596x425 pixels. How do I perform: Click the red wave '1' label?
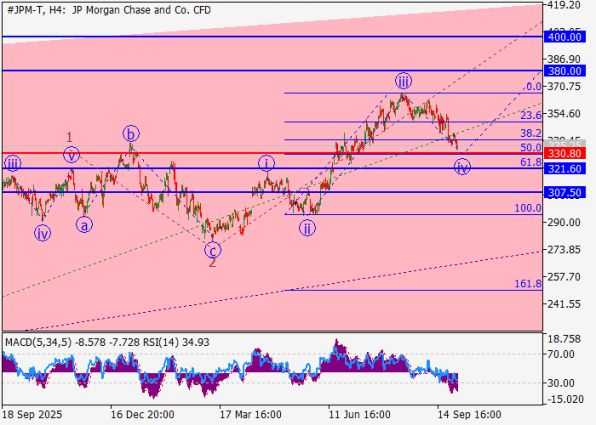click(x=69, y=137)
